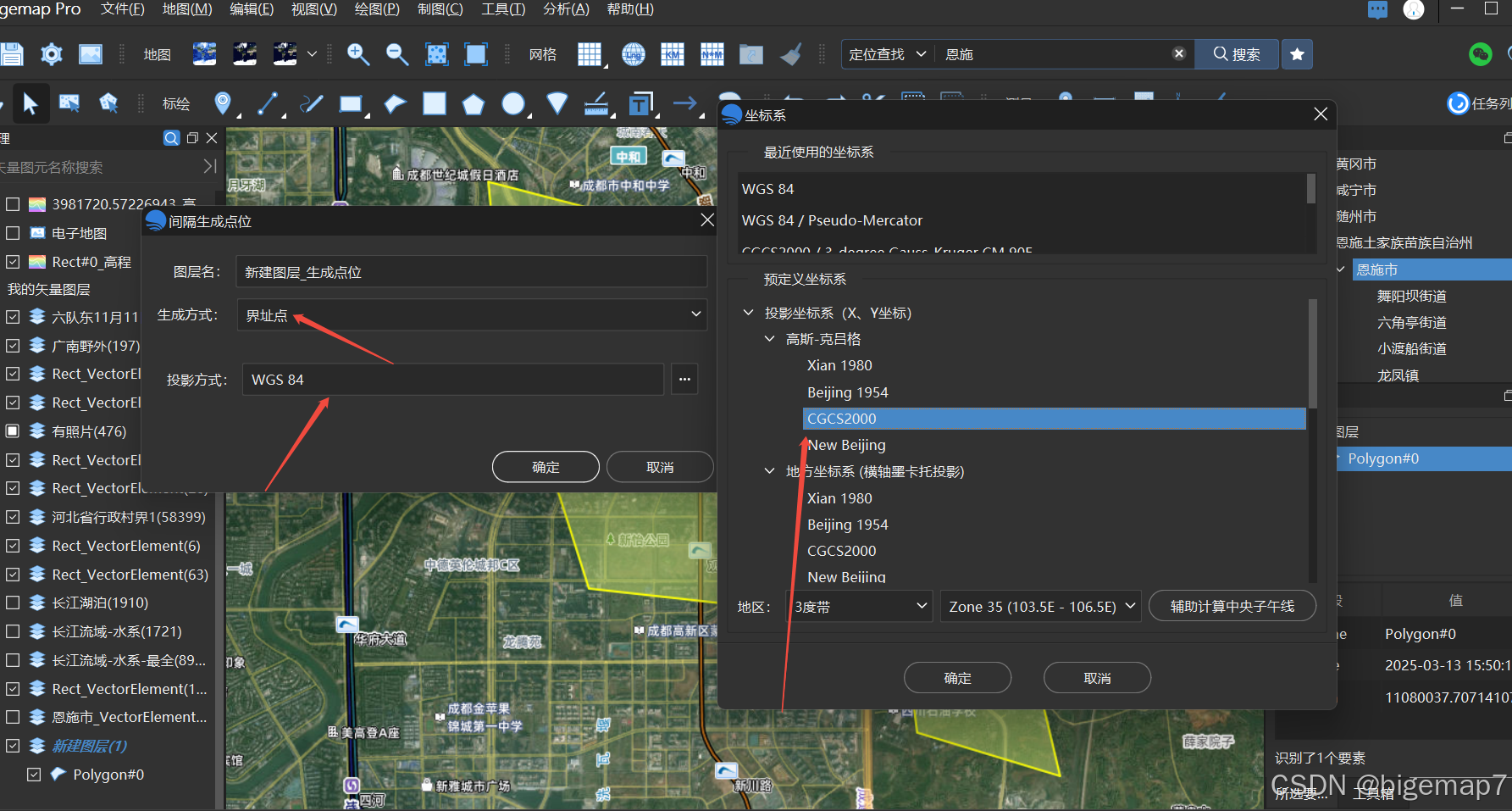Image resolution: width=1512 pixels, height=811 pixels.
Task: Open settings gear in toolbar
Action: click(52, 54)
